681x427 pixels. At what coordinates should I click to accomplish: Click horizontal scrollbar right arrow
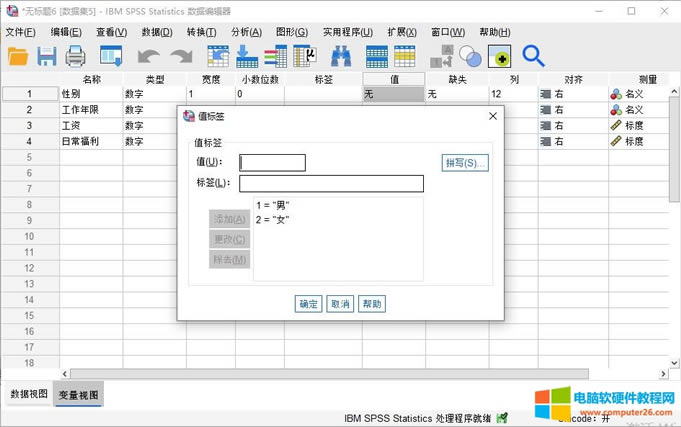[x=663, y=374]
